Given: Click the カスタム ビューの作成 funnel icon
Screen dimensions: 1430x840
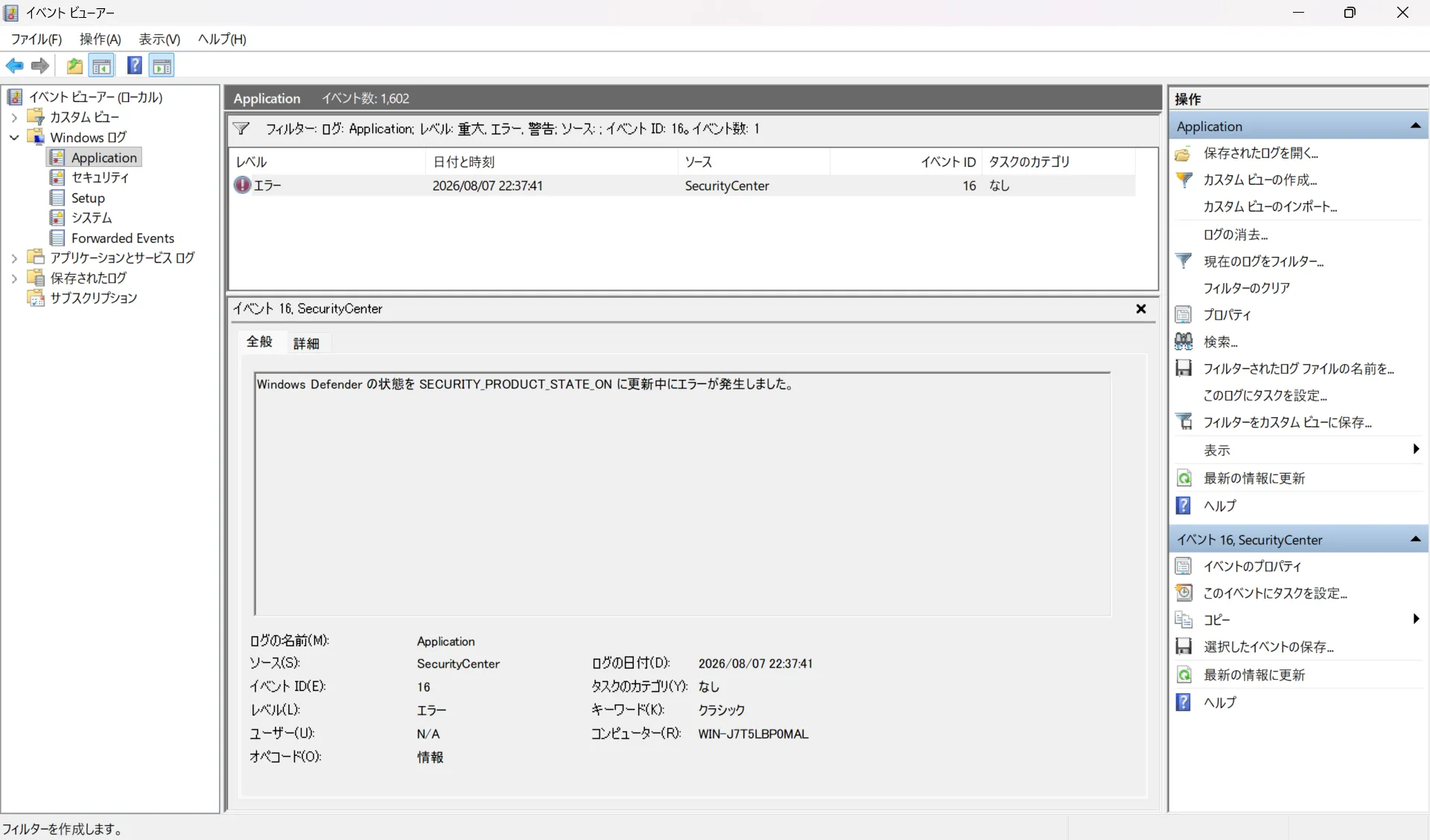Looking at the screenshot, I should pos(1183,179).
